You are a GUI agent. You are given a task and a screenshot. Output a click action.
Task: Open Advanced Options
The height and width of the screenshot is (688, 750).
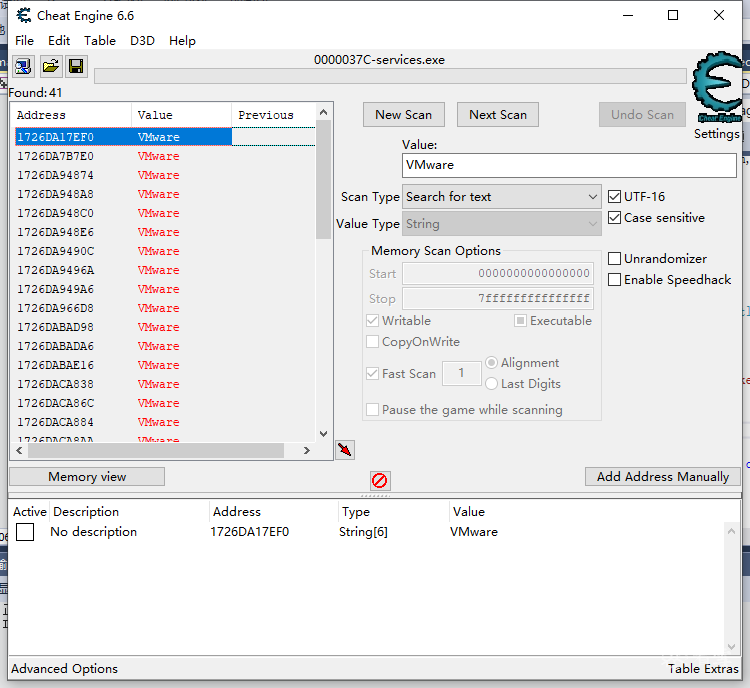64,669
